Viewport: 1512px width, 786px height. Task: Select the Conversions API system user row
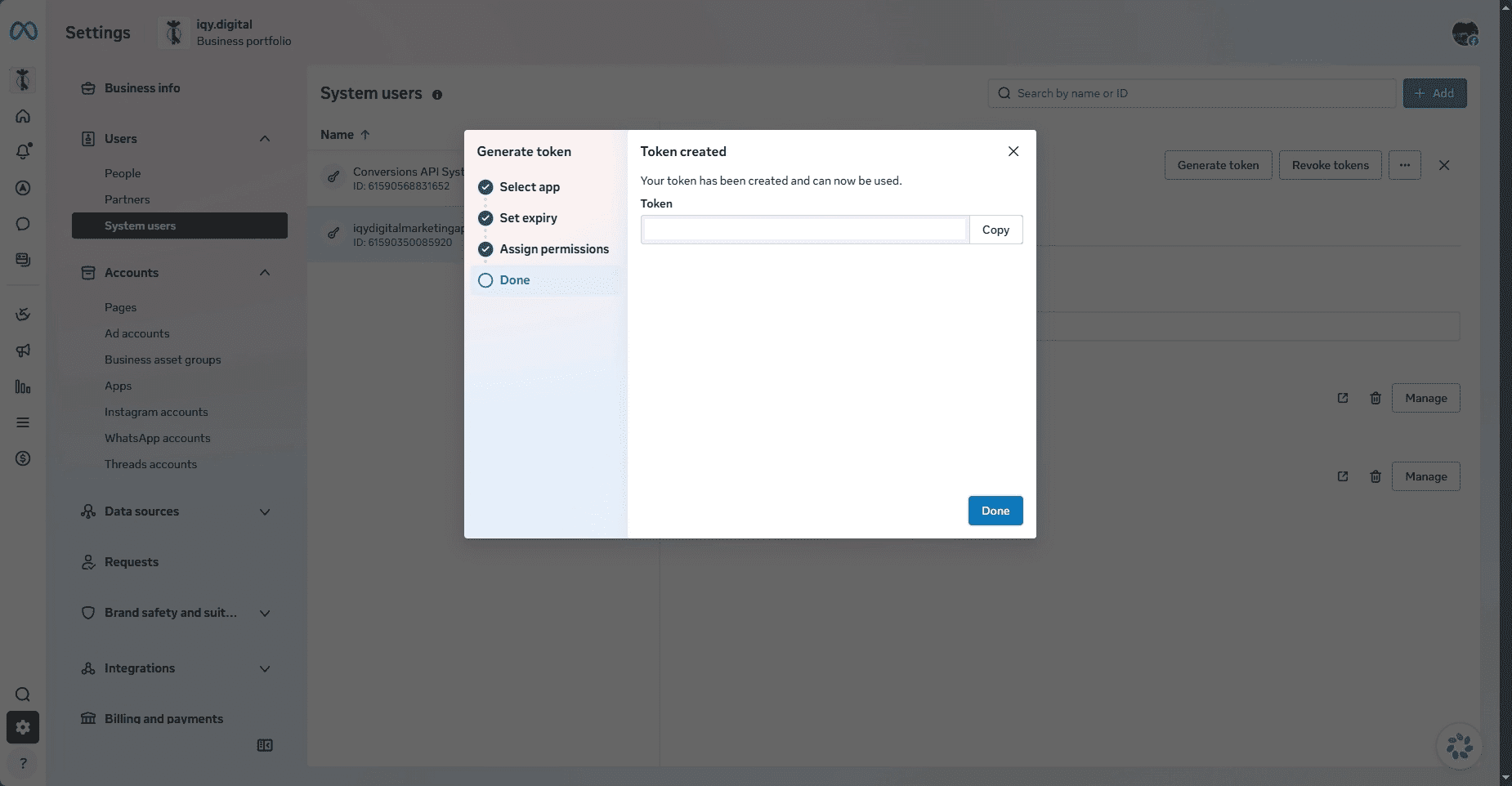pyautogui.click(x=387, y=178)
